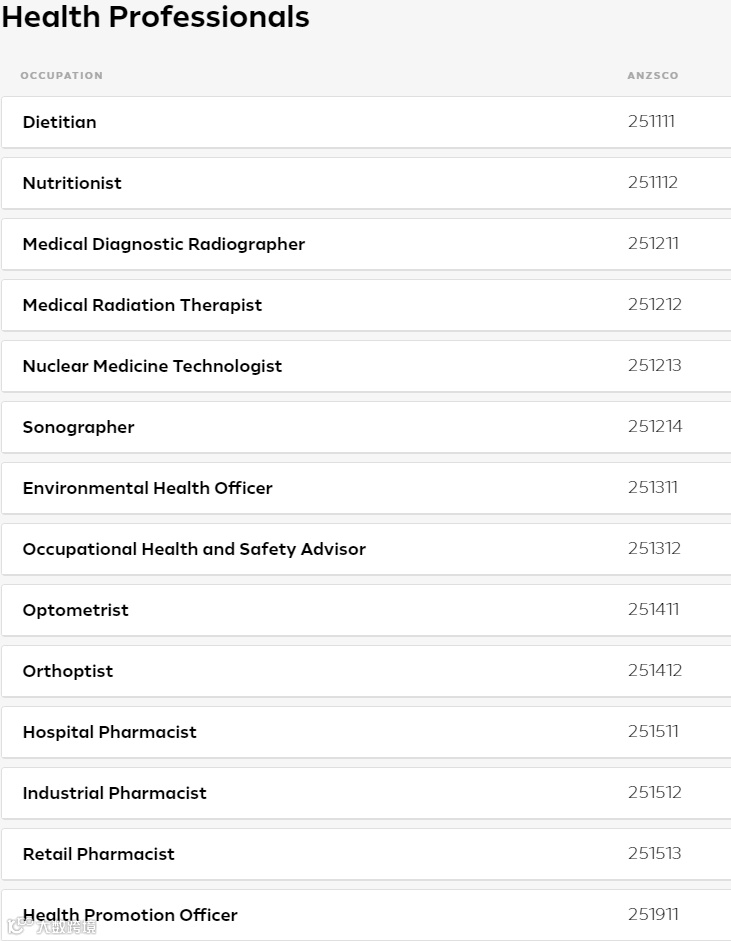Click the Health Professionals heading

tap(156, 17)
